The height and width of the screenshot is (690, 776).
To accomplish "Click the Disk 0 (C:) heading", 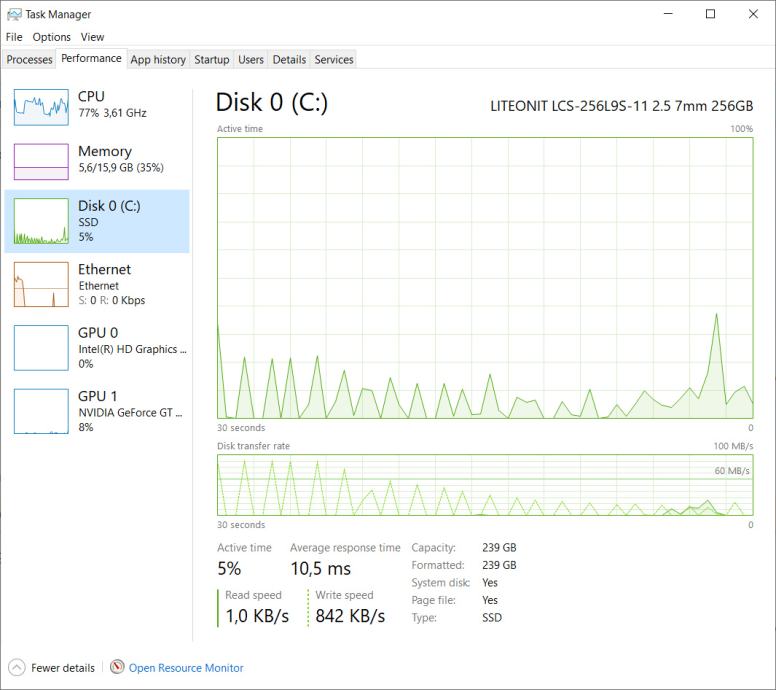I will [272, 102].
